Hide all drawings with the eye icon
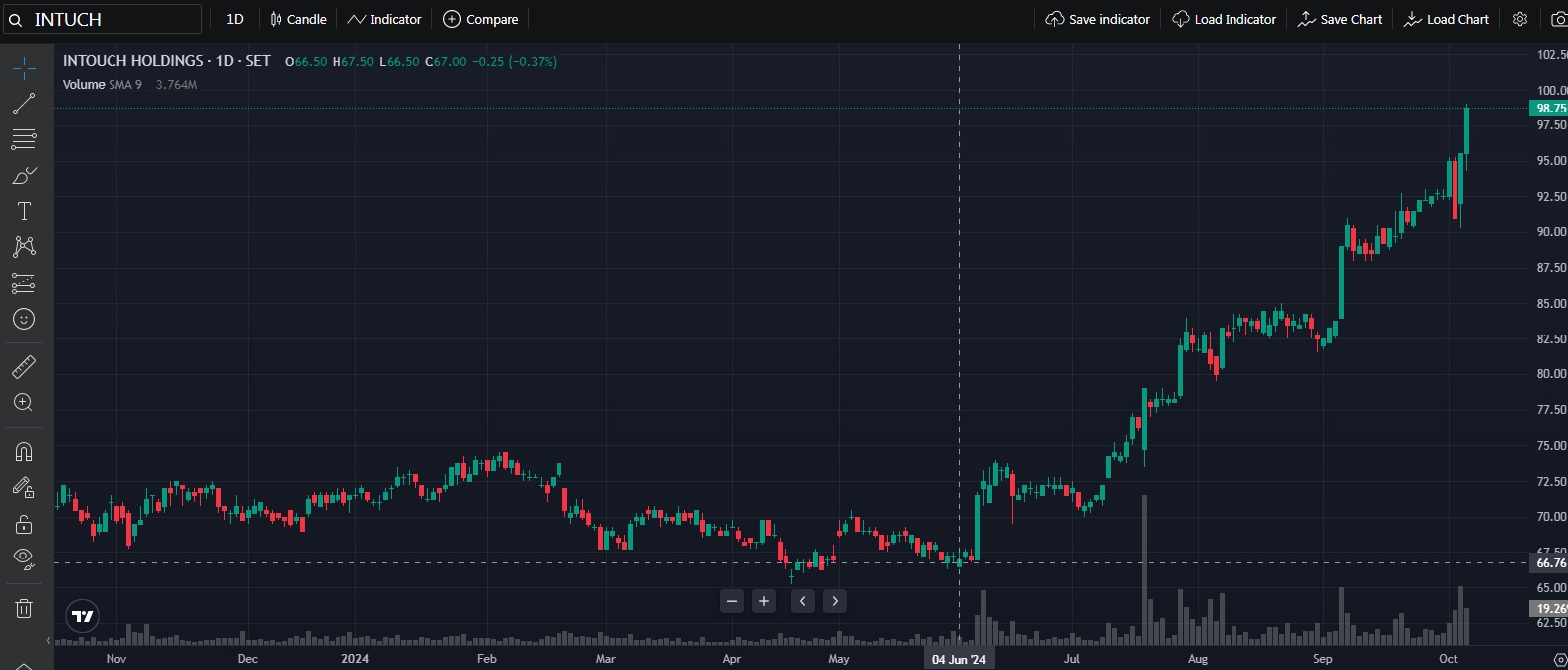 (24, 559)
